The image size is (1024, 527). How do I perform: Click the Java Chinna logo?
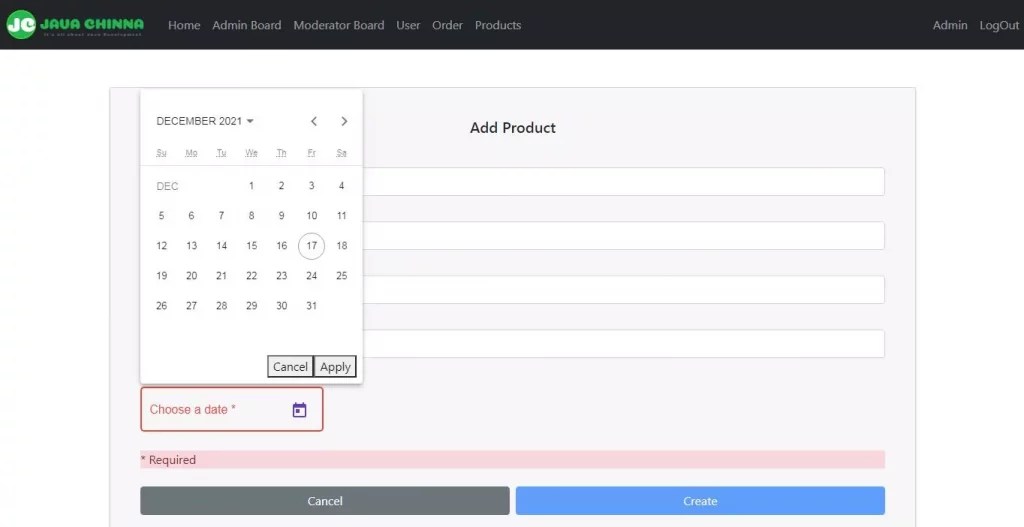[74, 25]
